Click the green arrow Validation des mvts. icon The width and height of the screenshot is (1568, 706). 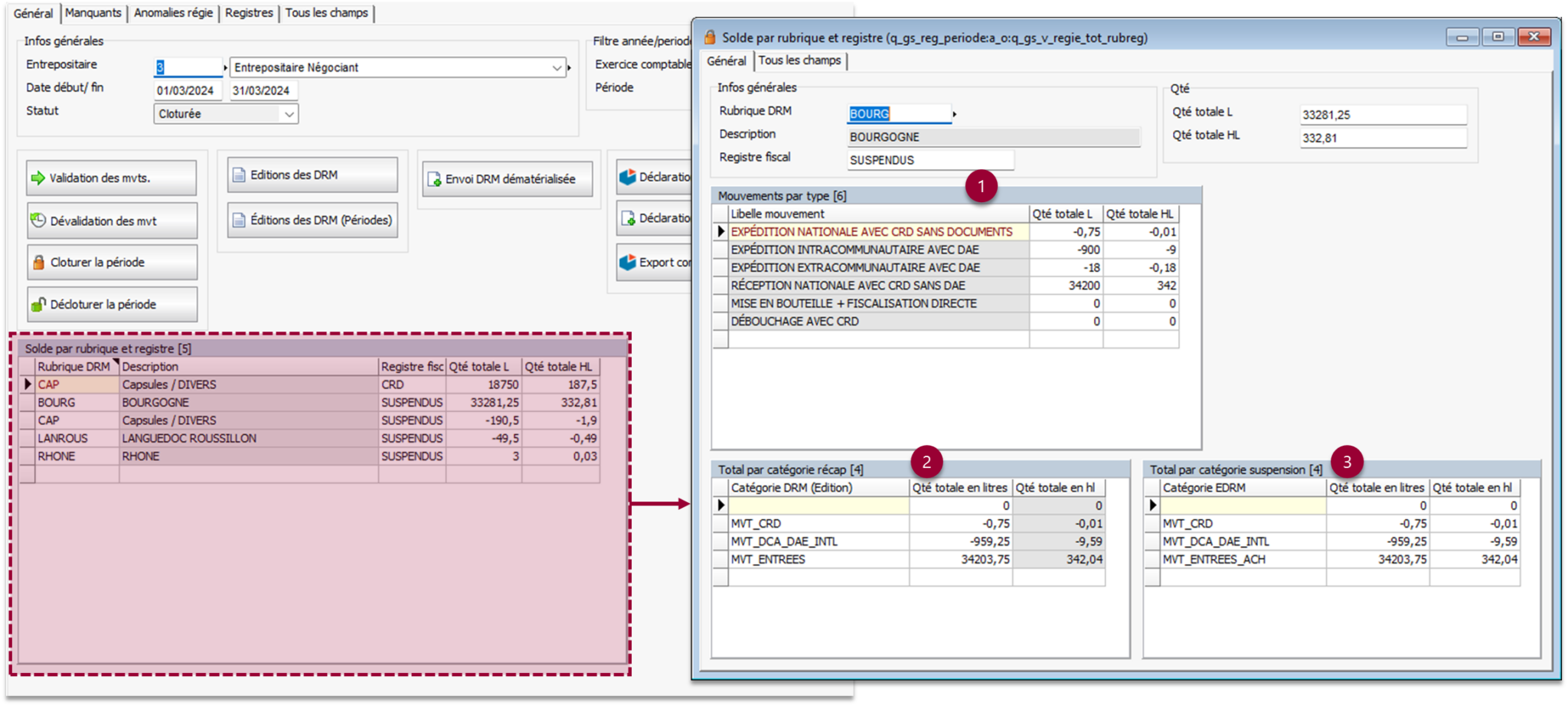pos(38,178)
